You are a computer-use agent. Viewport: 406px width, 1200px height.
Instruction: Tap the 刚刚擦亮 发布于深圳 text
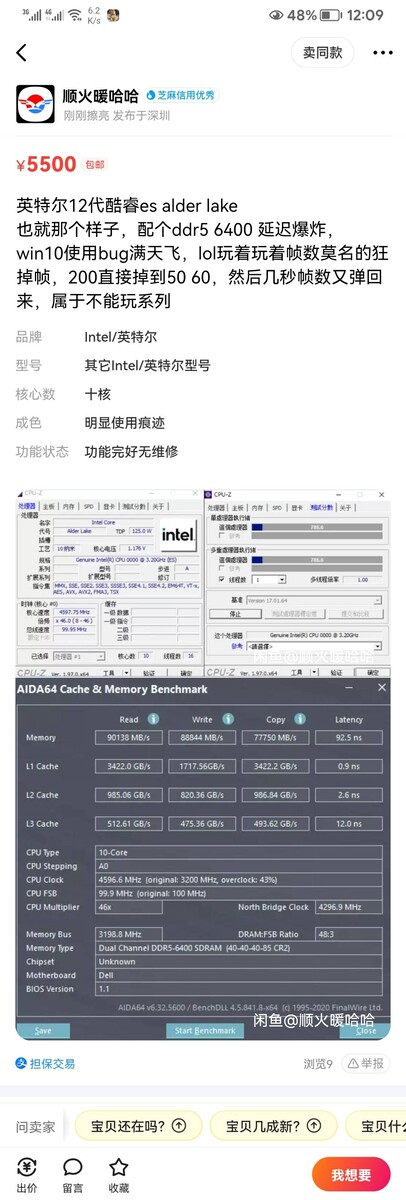click(116, 115)
